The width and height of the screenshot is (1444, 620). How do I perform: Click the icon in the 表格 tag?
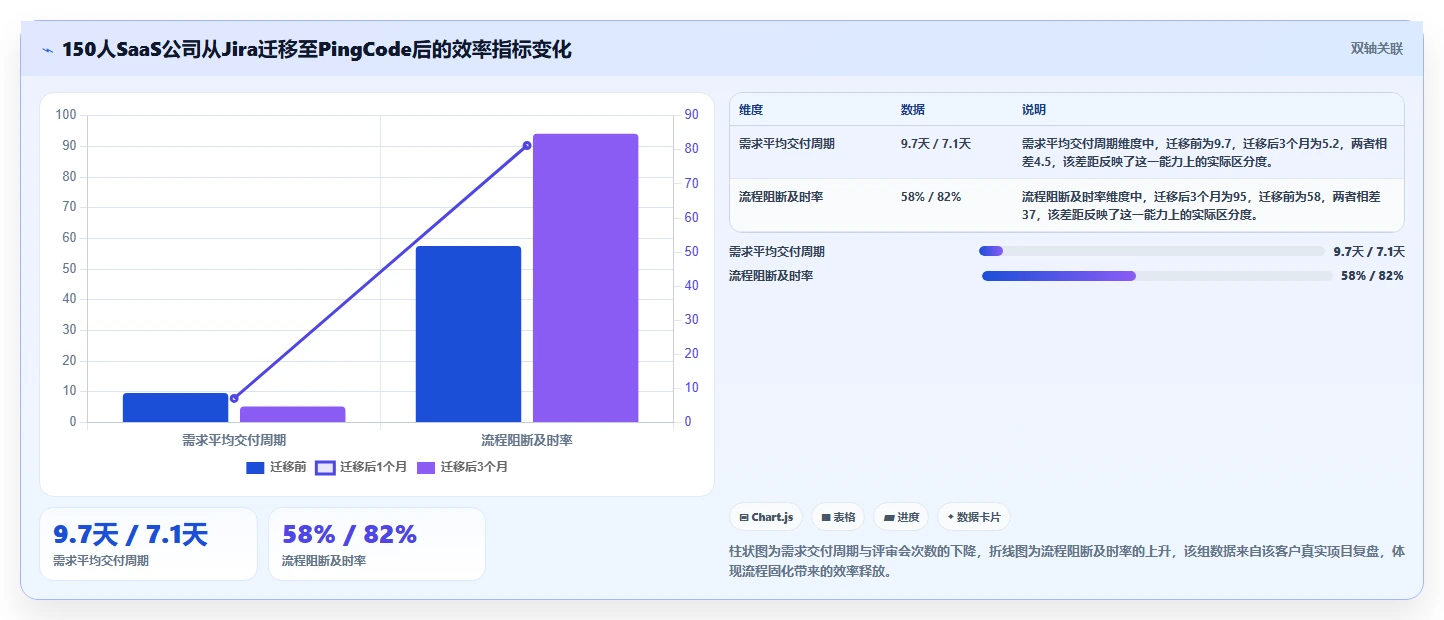pyautogui.click(x=826, y=517)
